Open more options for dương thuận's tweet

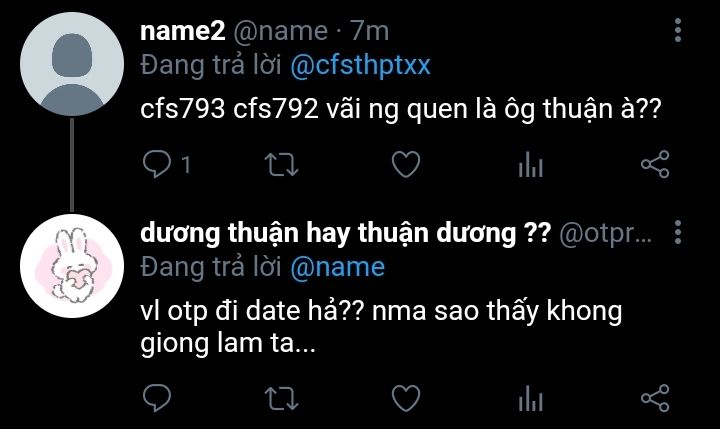(x=678, y=232)
